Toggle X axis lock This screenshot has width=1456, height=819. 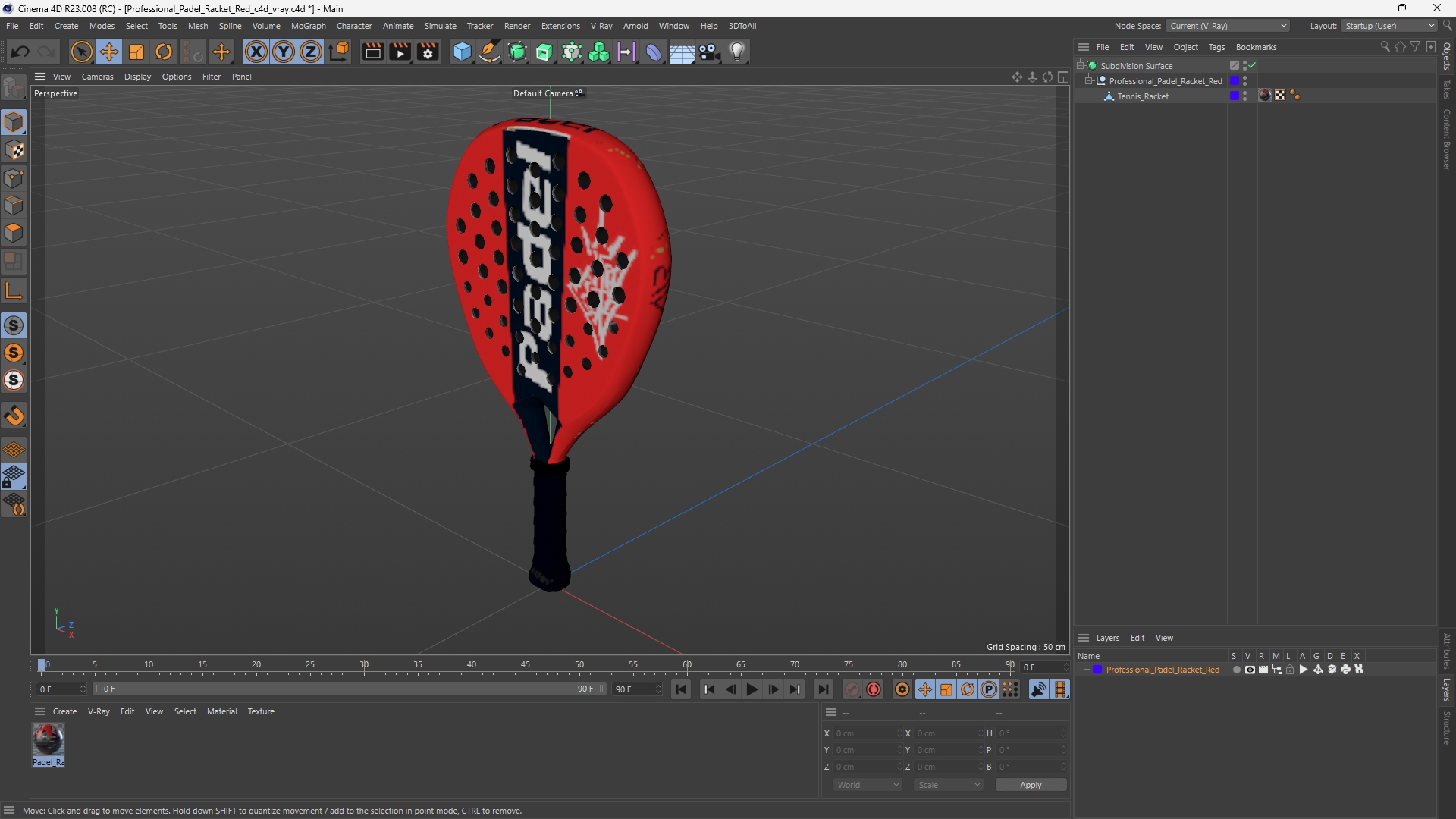coord(256,52)
